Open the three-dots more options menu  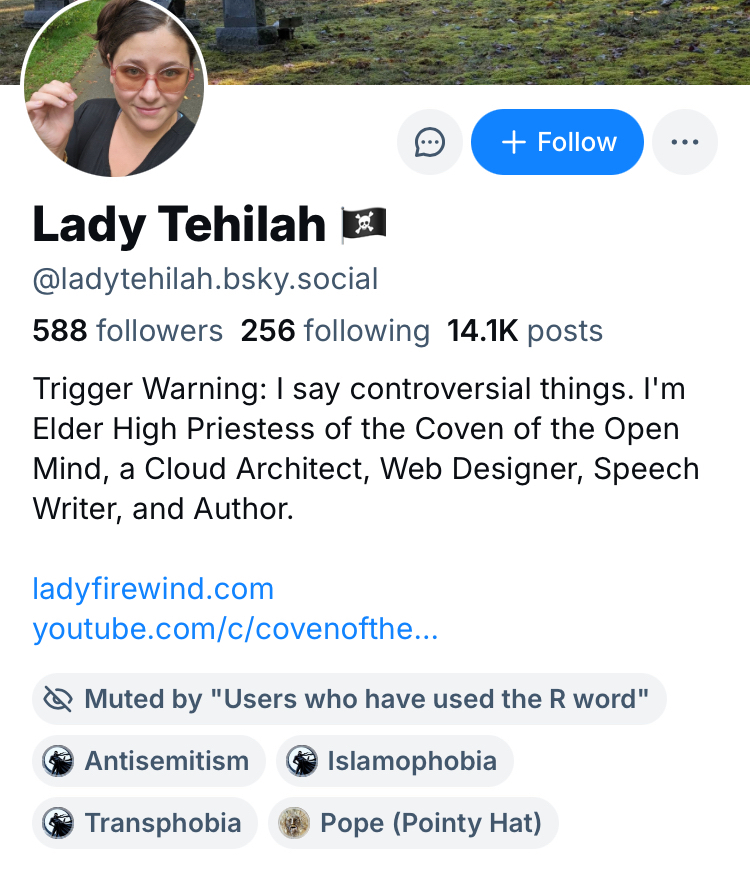tap(685, 142)
